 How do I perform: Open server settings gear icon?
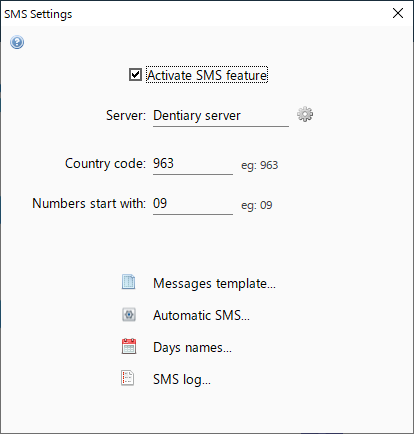(x=305, y=114)
